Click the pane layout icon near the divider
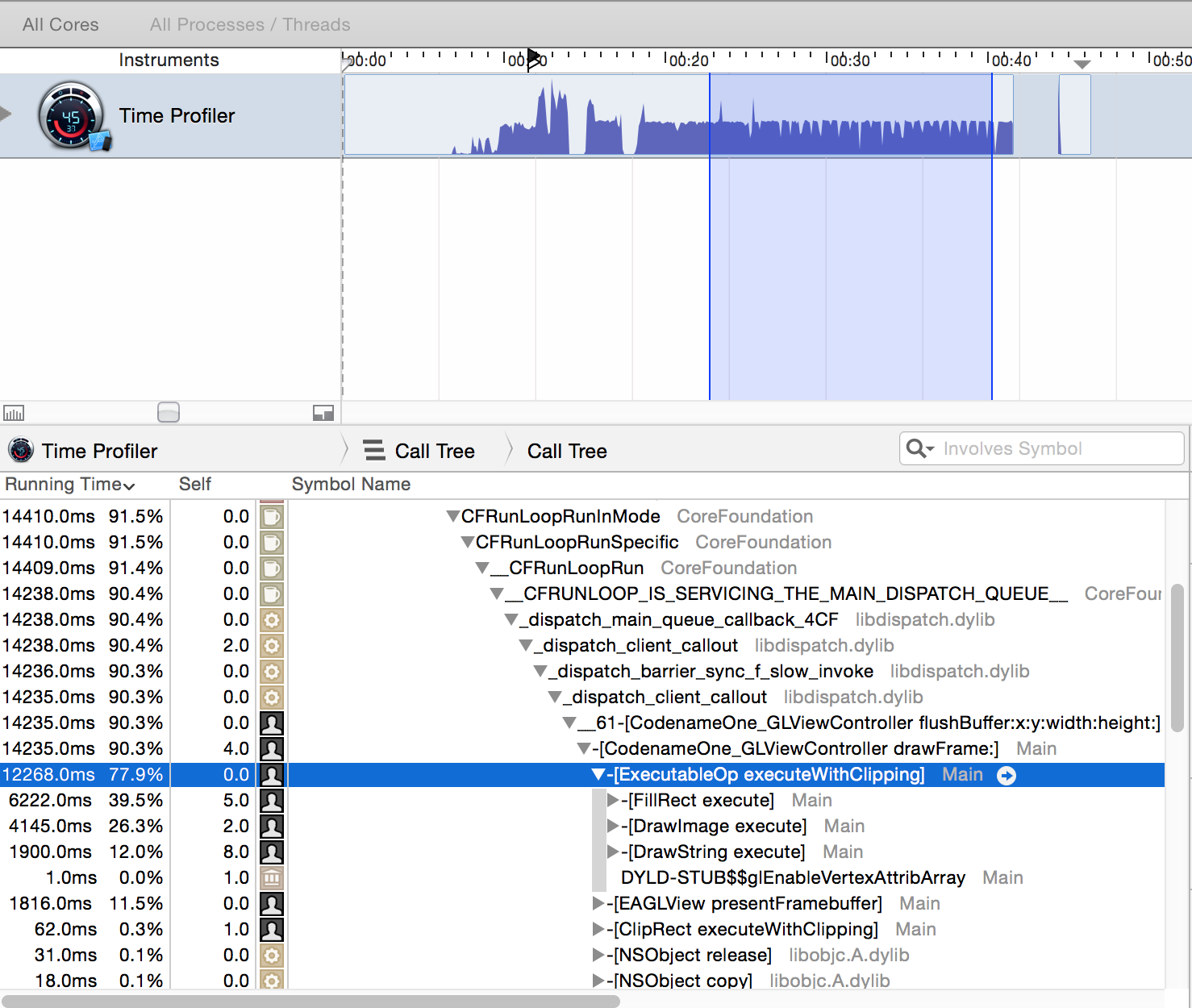The height and width of the screenshot is (1008, 1192). (323, 412)
